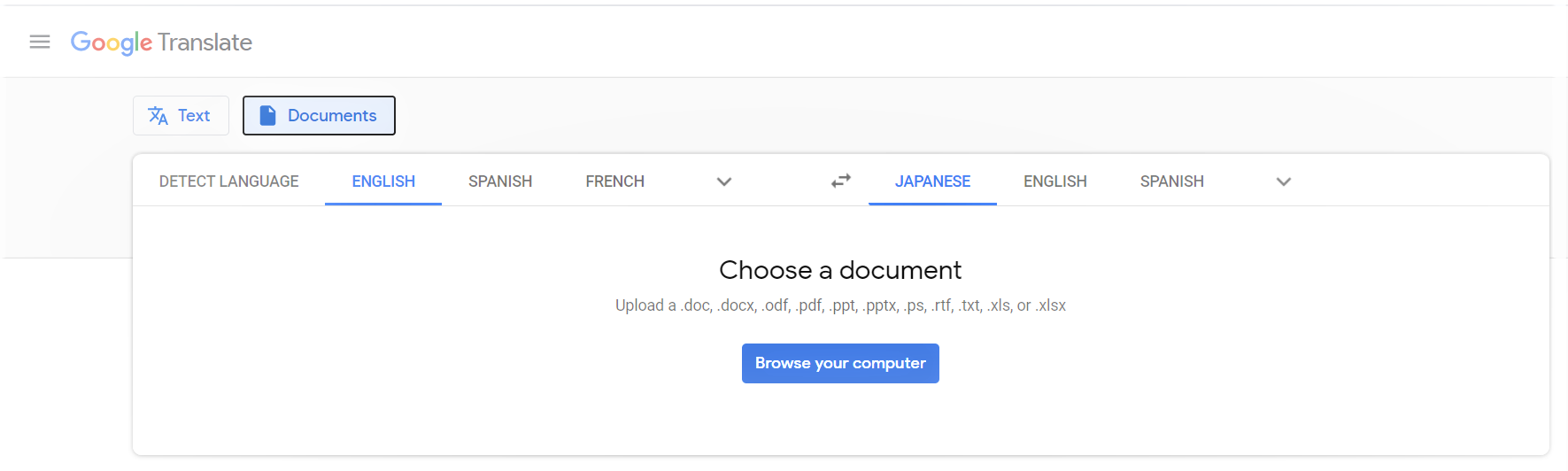The image size is (1568, 471).
Task: Click the supported file formats text
Action: (x=840, y=305)
